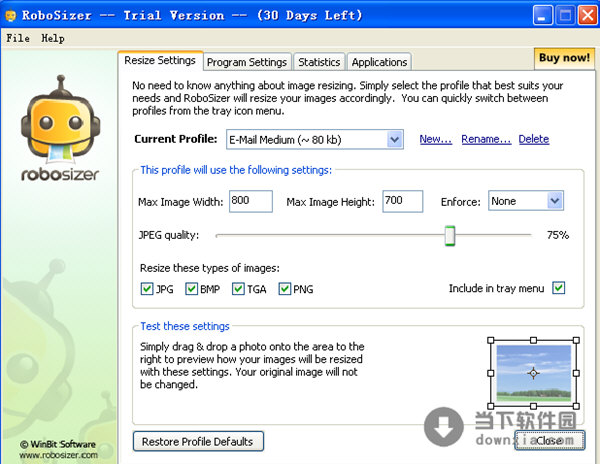600x464 pixels.
Task: Select the Resize Settings tab
Action: pyautogui.click(x=160, y=60)
